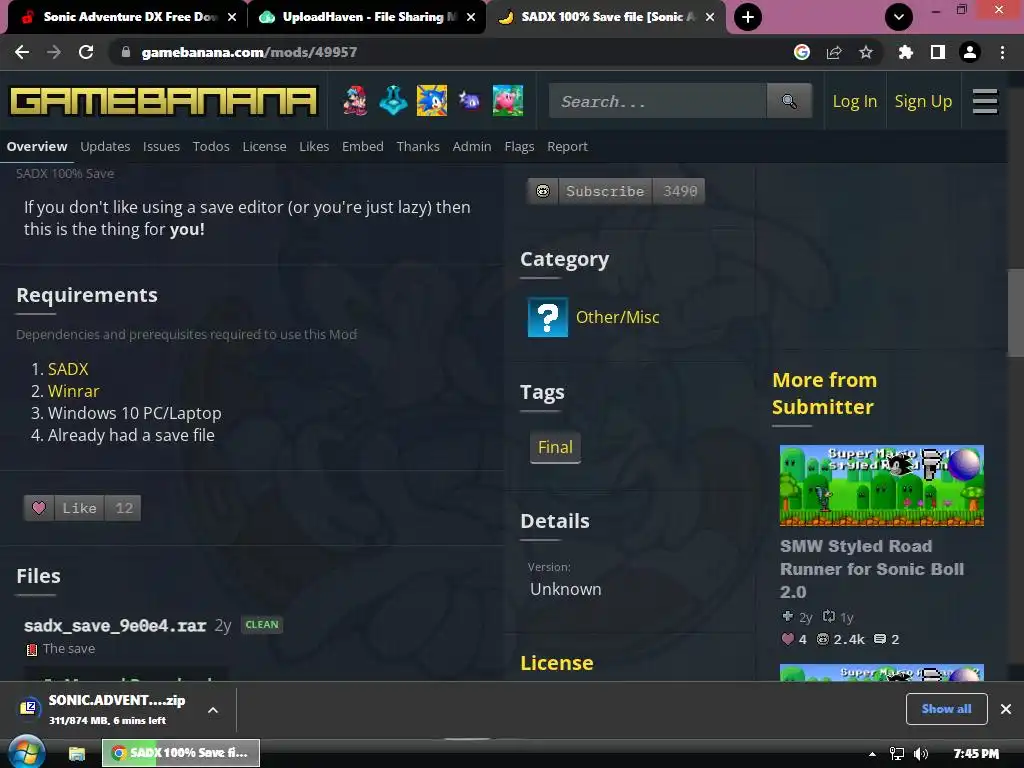Screen dimensions: 1024x768
Task: Click the sadx_save_9e0e4.rar file name
Action: click(x=115, y=626)
